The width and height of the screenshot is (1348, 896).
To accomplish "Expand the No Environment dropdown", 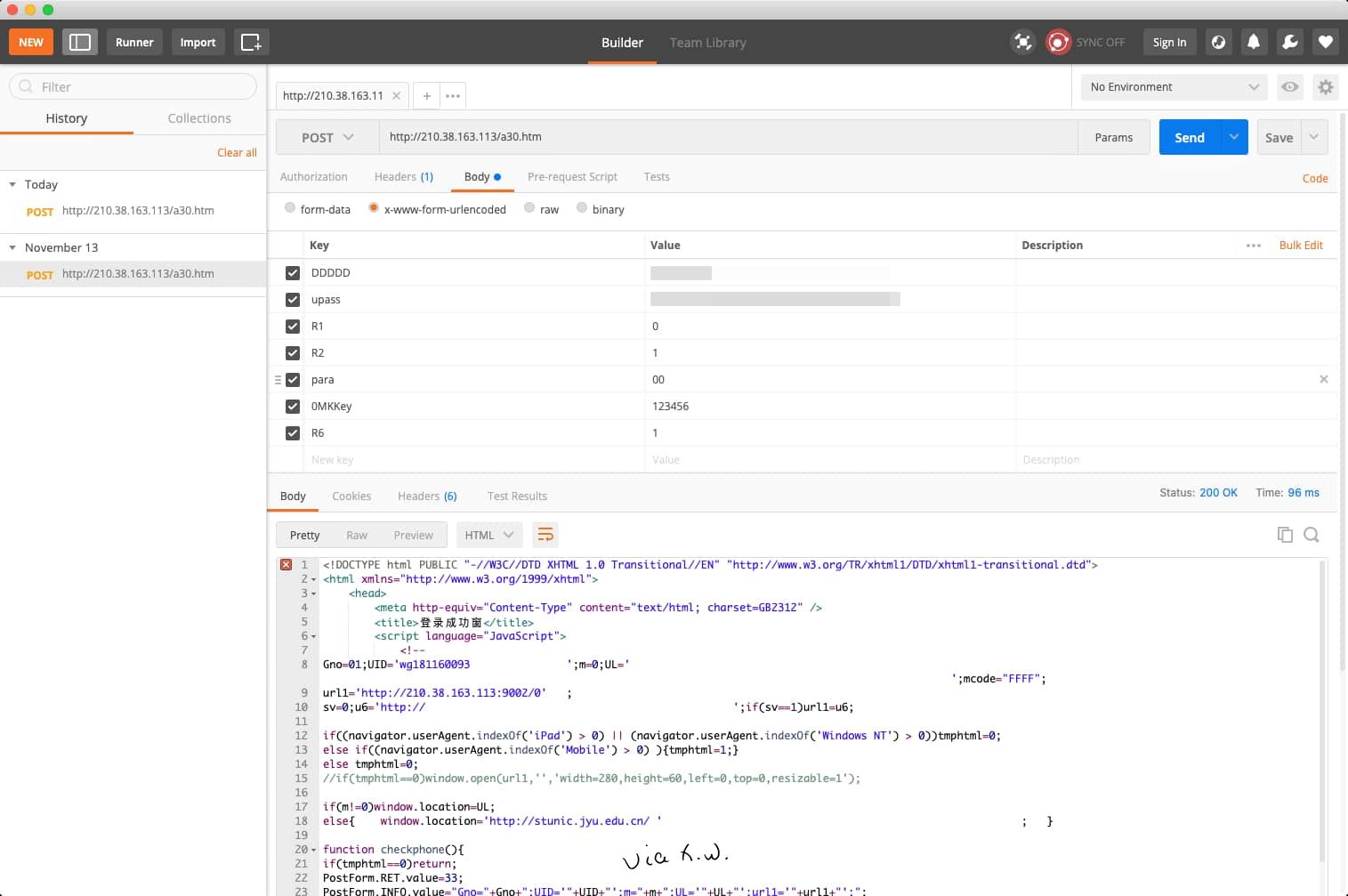I will point(1174,87).
